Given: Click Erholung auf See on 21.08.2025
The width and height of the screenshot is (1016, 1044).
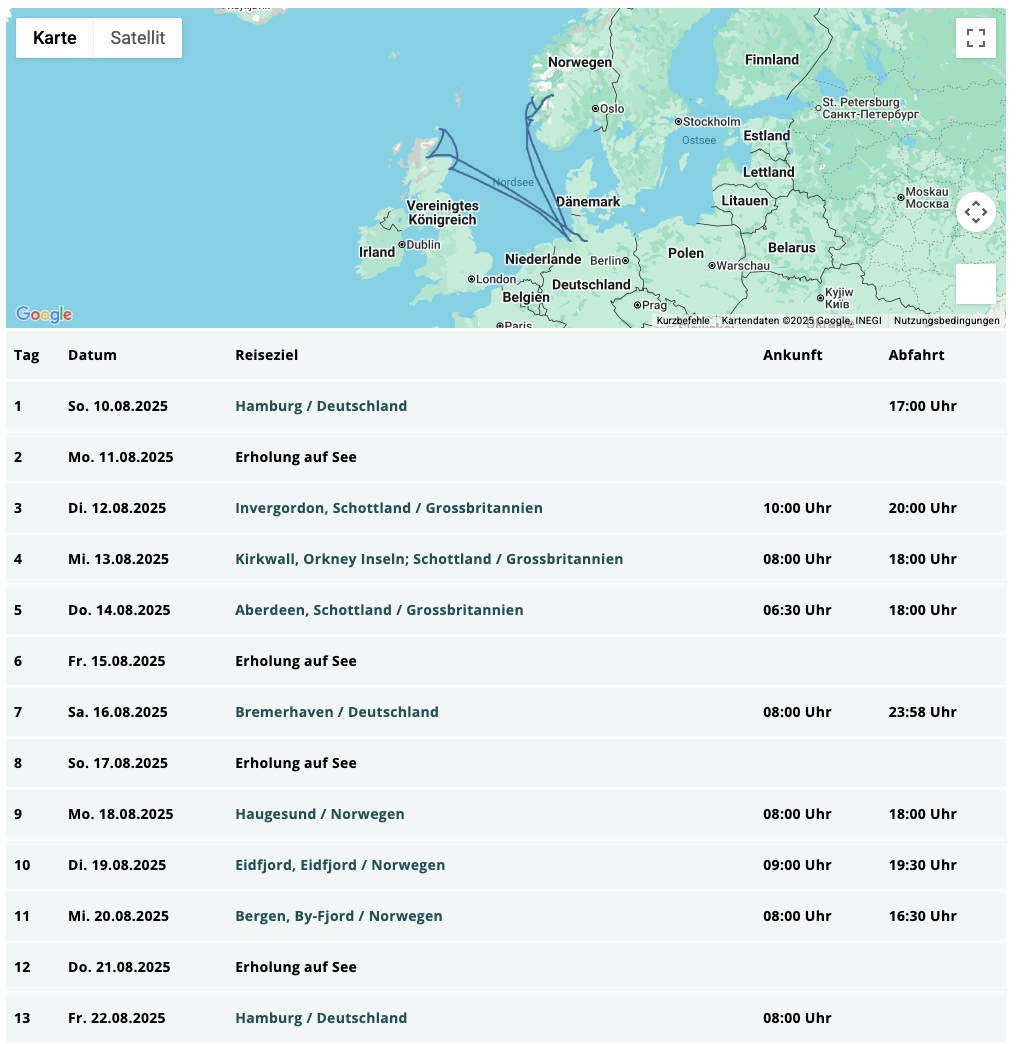Looking at the screenshot, I should pos(296,967).
